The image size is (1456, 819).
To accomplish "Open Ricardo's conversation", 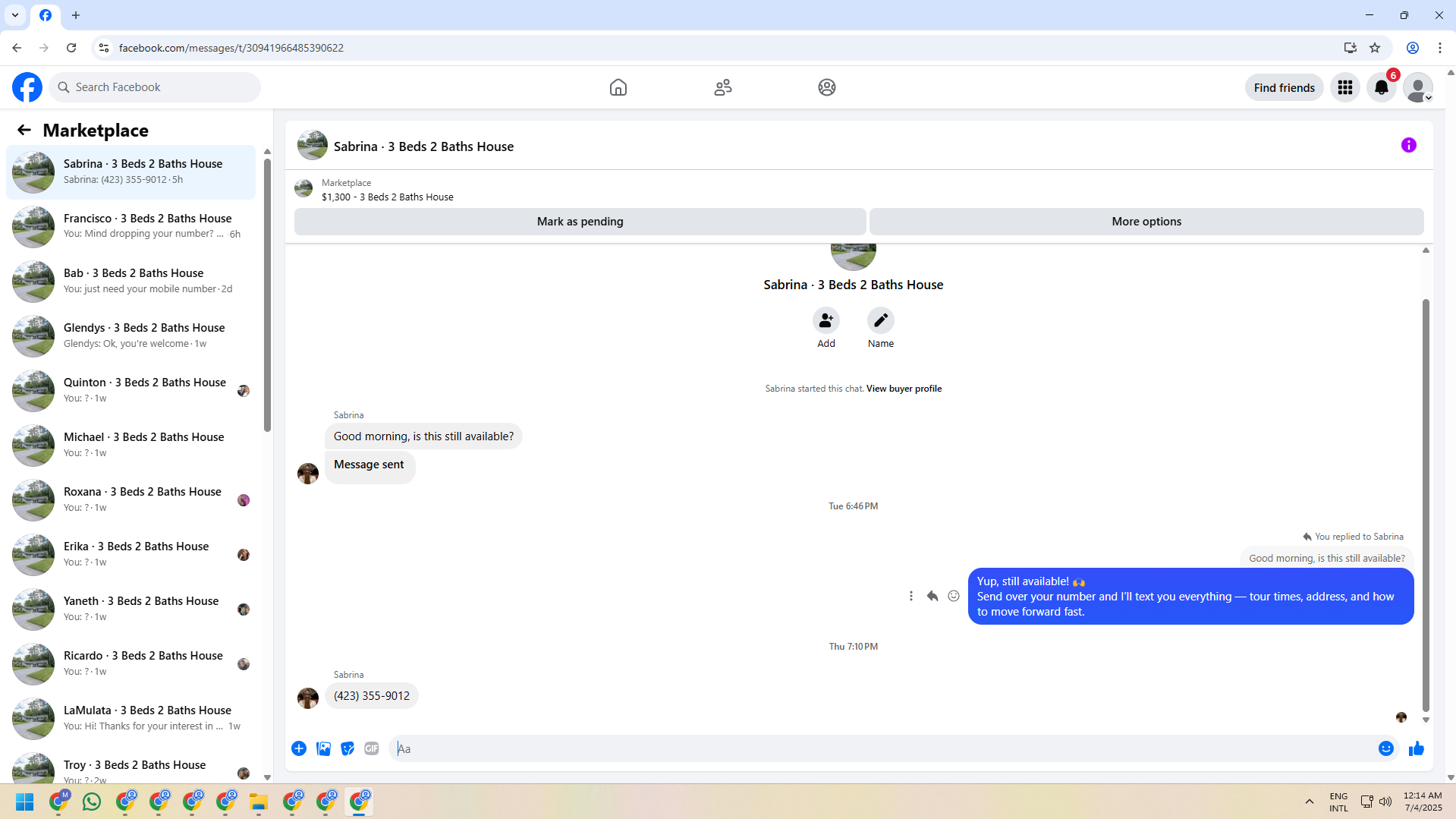I will (131, 663).
